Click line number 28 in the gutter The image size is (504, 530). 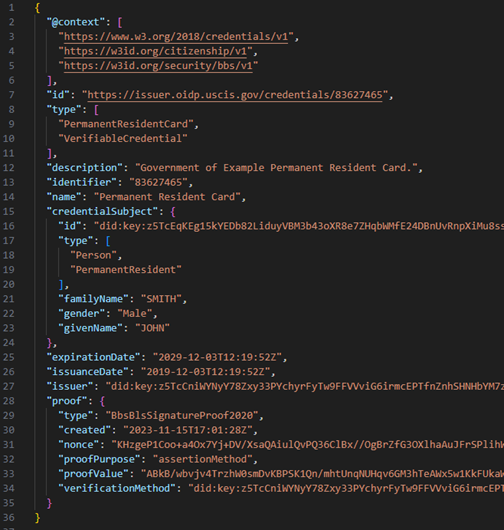(x=9, y=401)
